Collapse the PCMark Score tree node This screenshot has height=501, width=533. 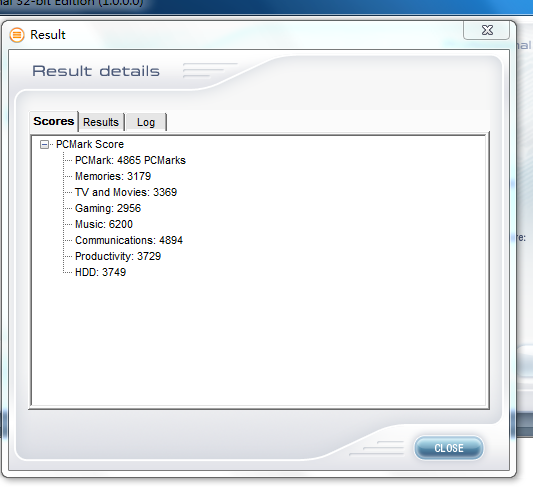pyautogui.click(x=44, y=144)
